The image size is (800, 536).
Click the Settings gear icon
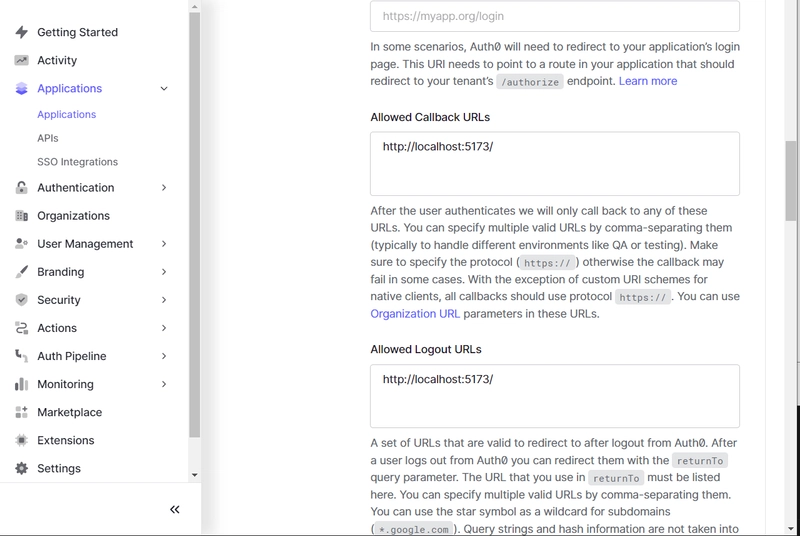21,468
